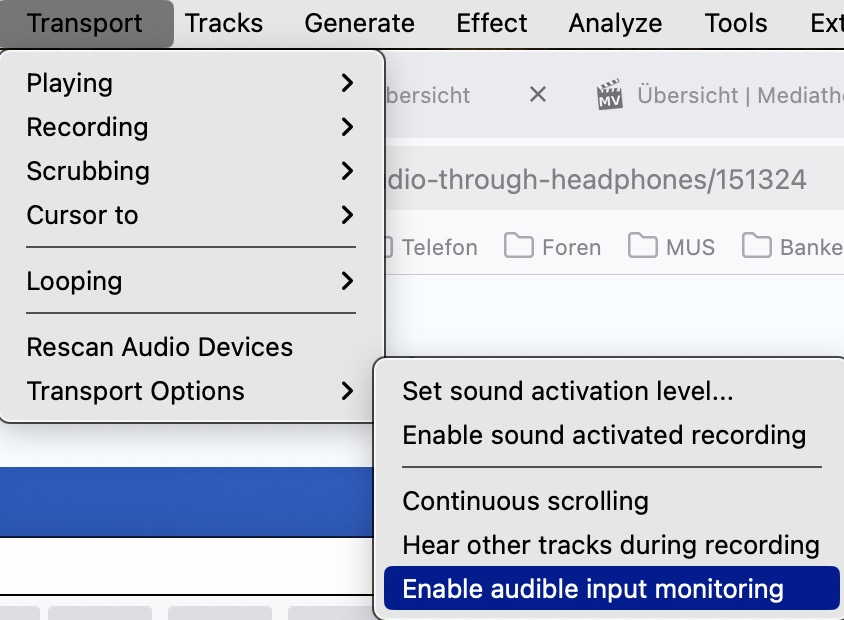Open the Analyze menu
Viewport: 844px width, 620px height.
[x=615, y=23]
